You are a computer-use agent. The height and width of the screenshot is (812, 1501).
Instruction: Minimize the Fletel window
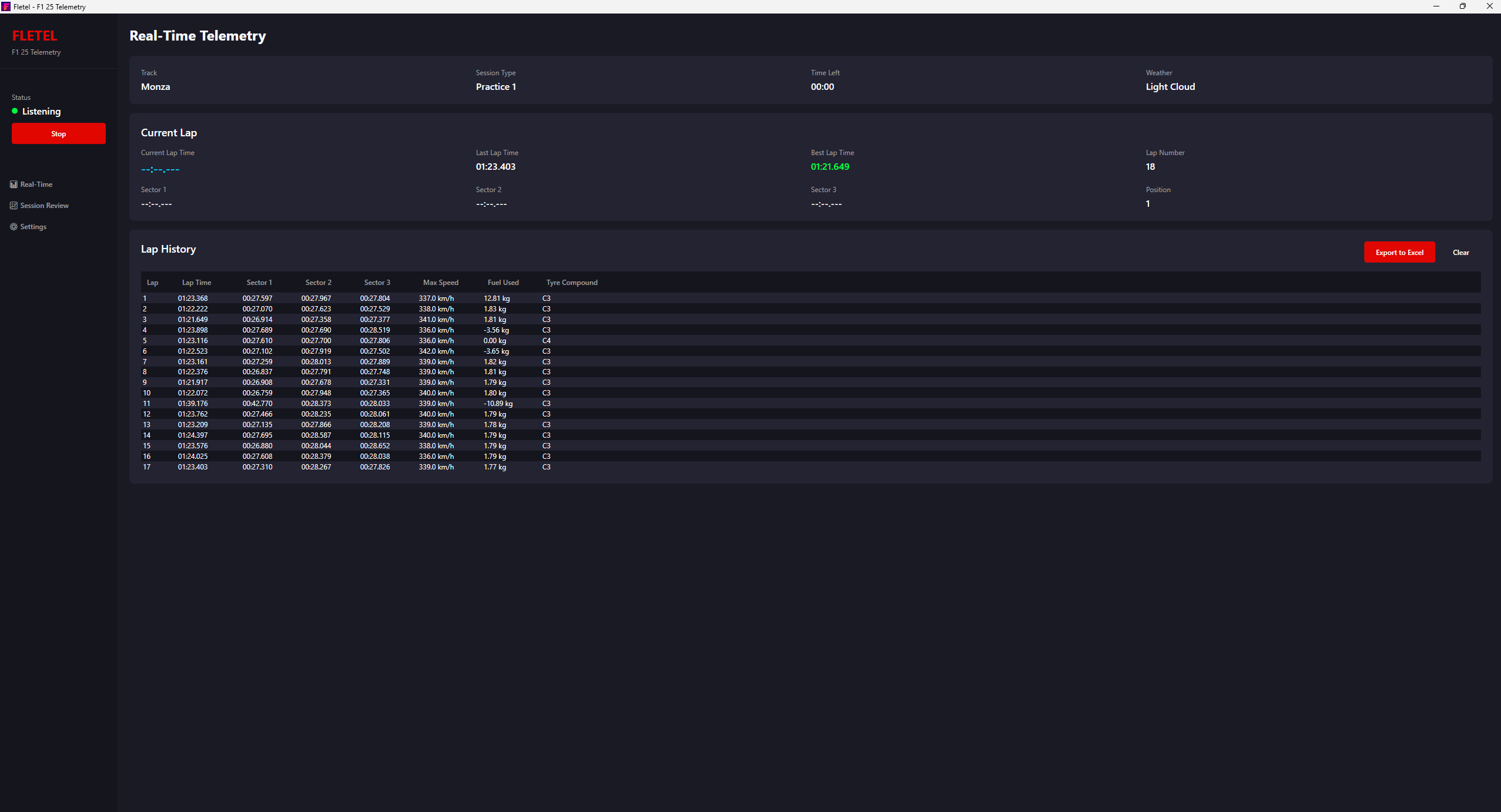tap(1436, 6)
